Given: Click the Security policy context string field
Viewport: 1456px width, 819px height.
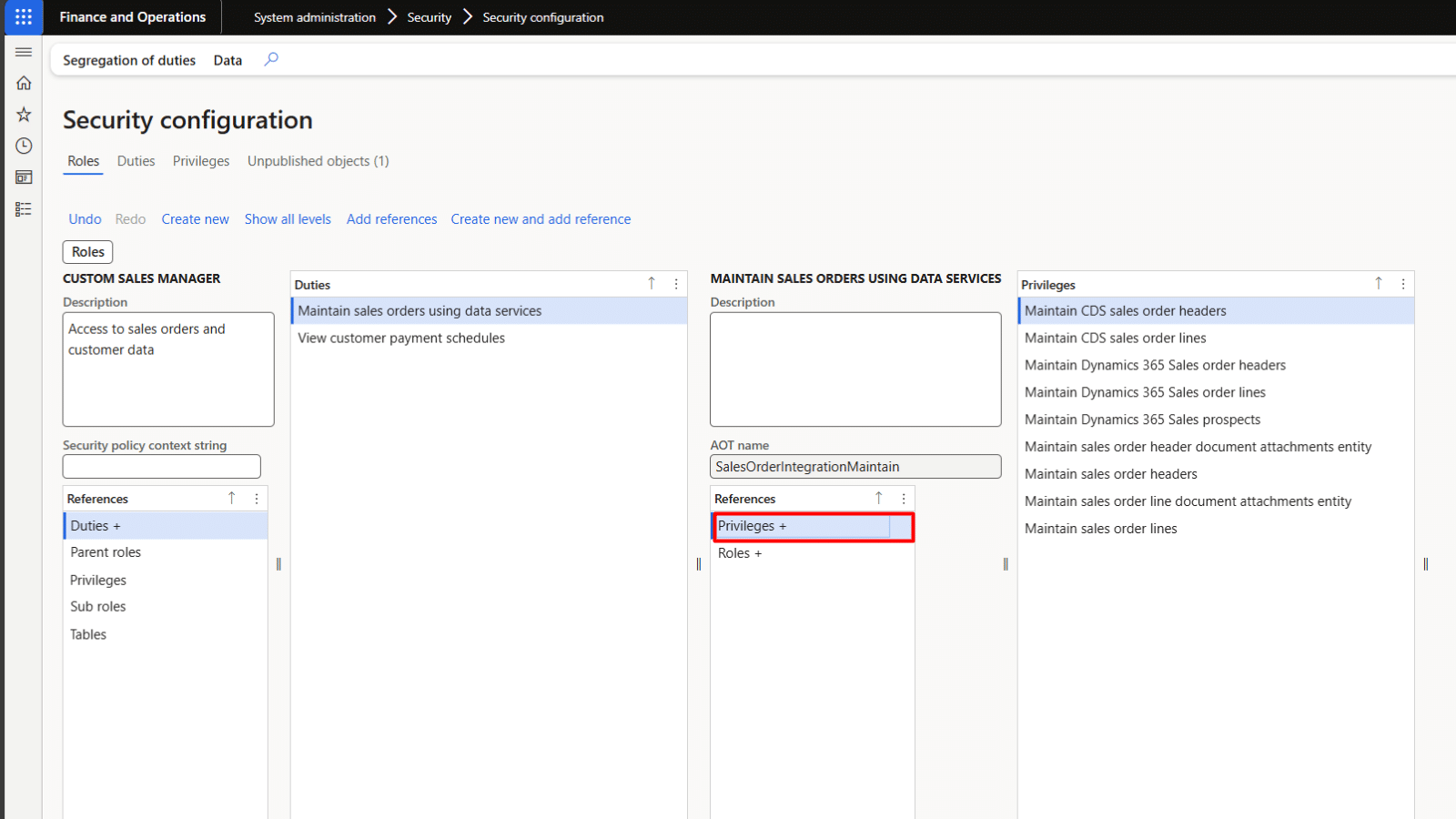Looking at the screenshot, I should coord(161,466).
